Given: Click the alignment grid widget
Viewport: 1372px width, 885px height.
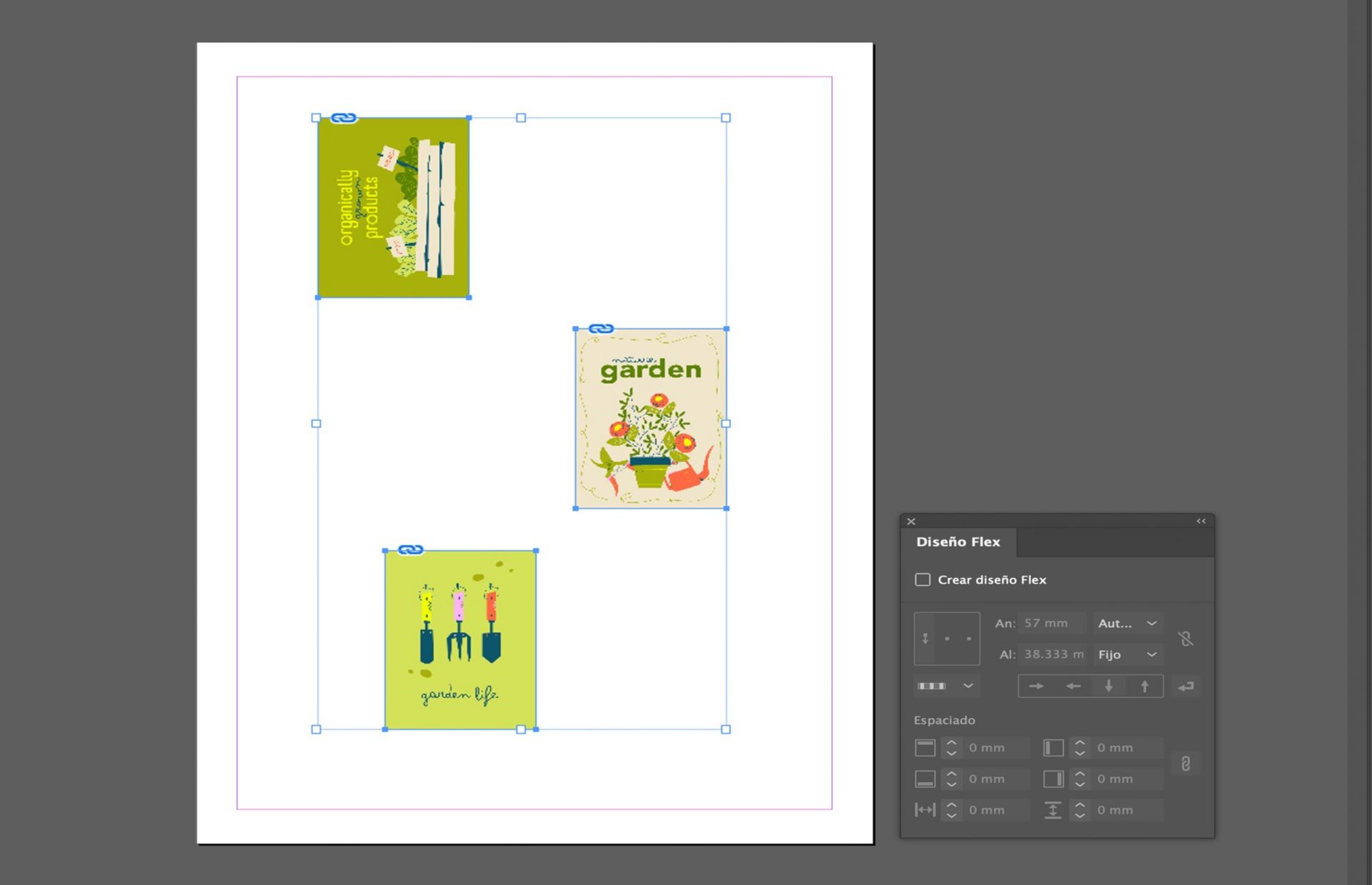Looking at the screenshot, I should tap(947, 639).
